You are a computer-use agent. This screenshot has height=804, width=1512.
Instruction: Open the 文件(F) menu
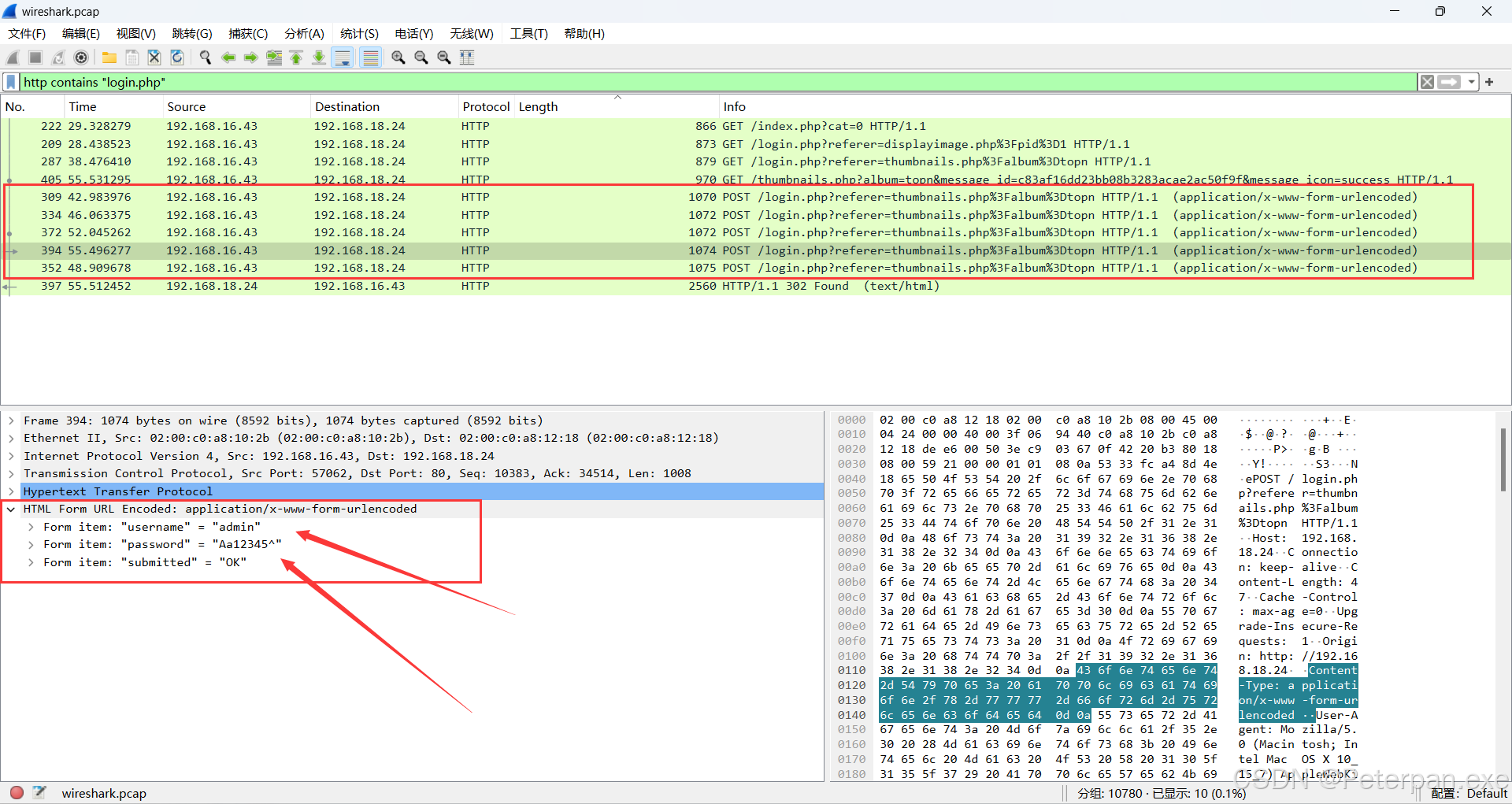coord(27,33)
